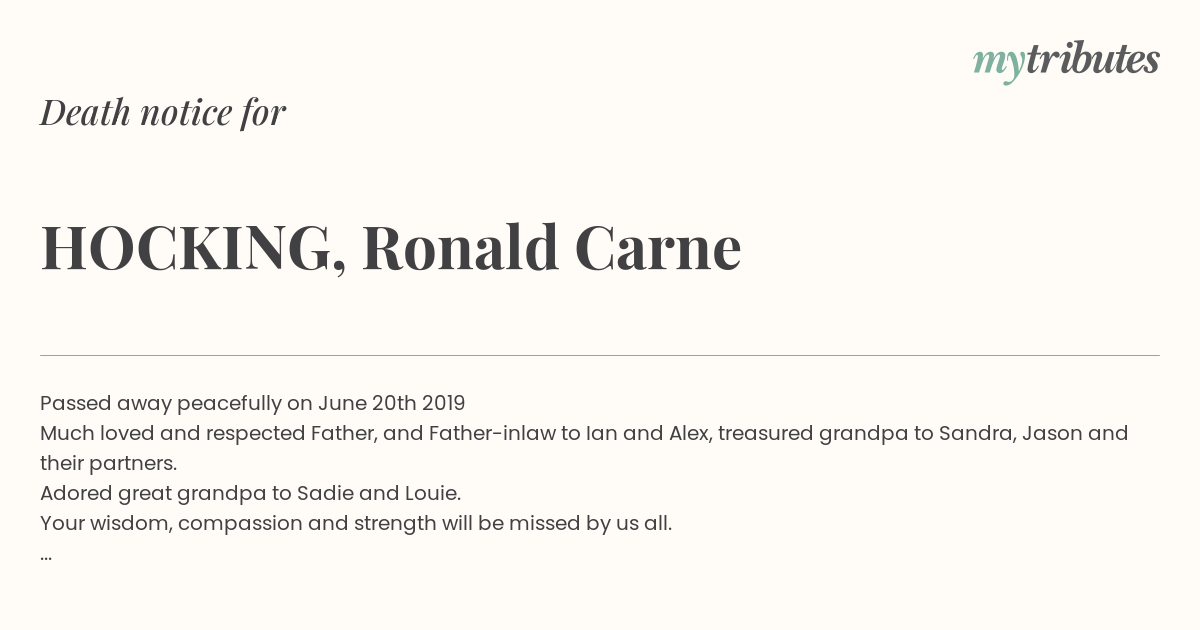Click the ellipsis at end of notice

tap(46, 555)
